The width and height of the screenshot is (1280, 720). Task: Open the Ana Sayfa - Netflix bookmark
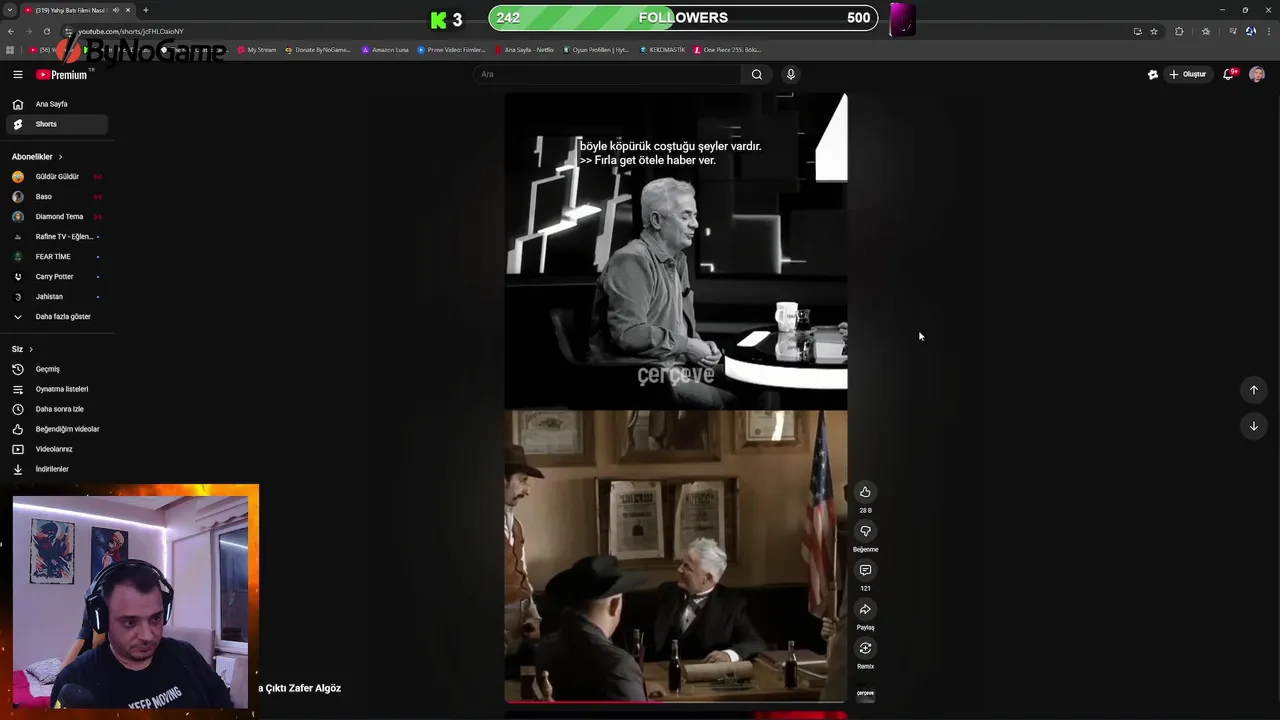(524, 50)
